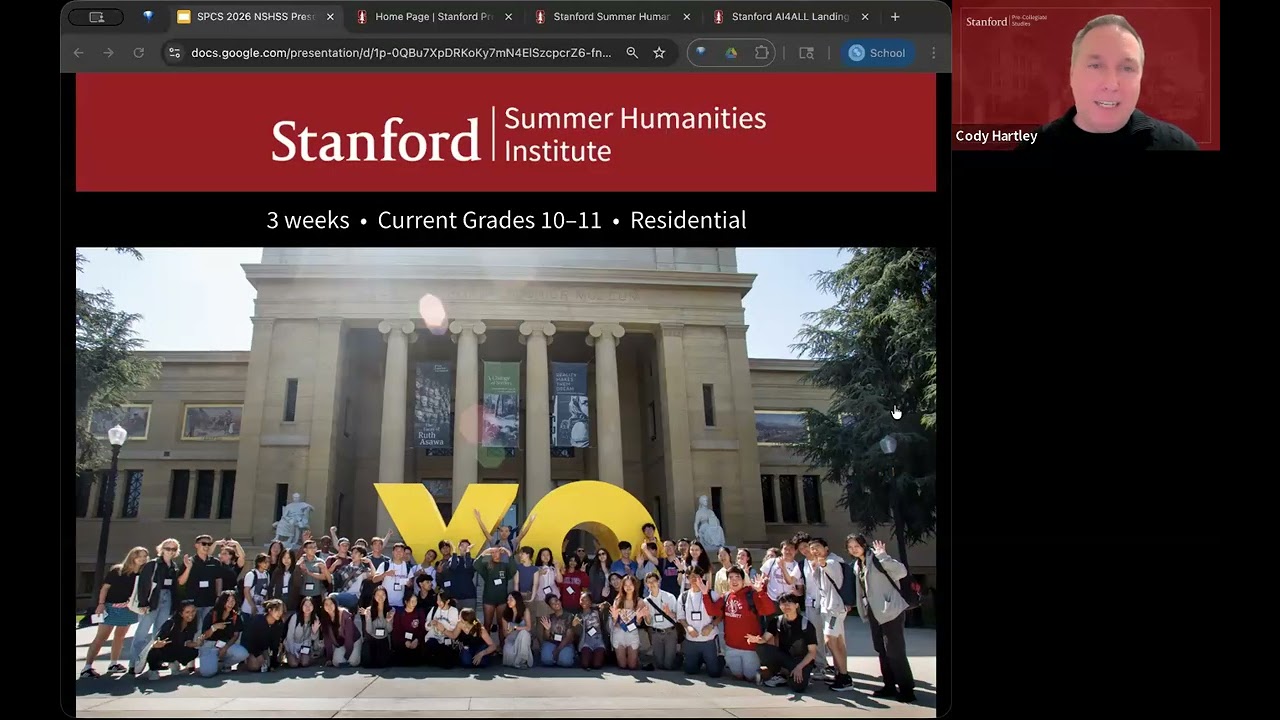This screenshot has width=1280, height=720.
Task: Click the 'Cody Hartley' name label
Action: (996, 136)
